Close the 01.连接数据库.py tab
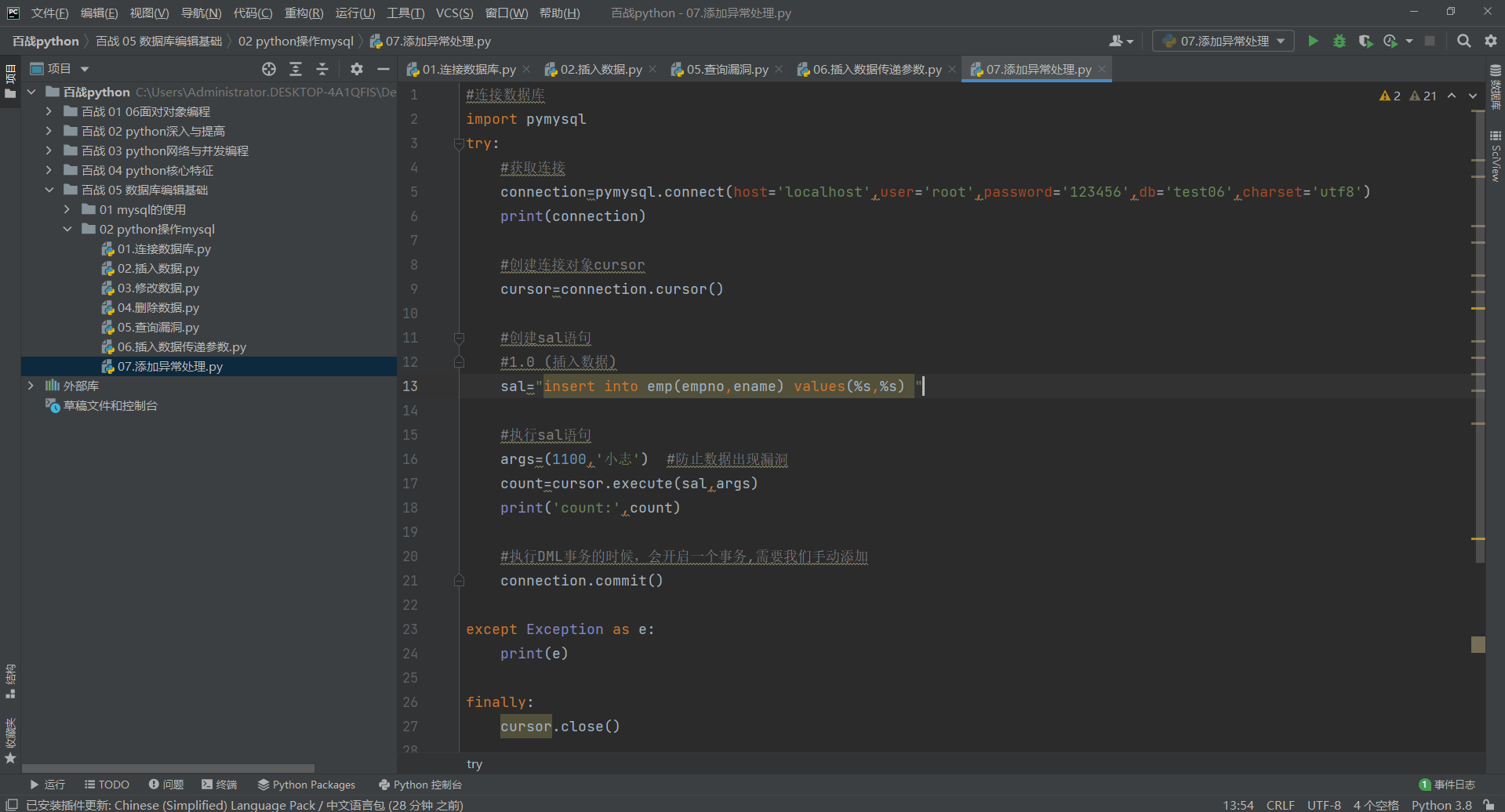This screenshot has width=1505, height=812. pos(526,69)
